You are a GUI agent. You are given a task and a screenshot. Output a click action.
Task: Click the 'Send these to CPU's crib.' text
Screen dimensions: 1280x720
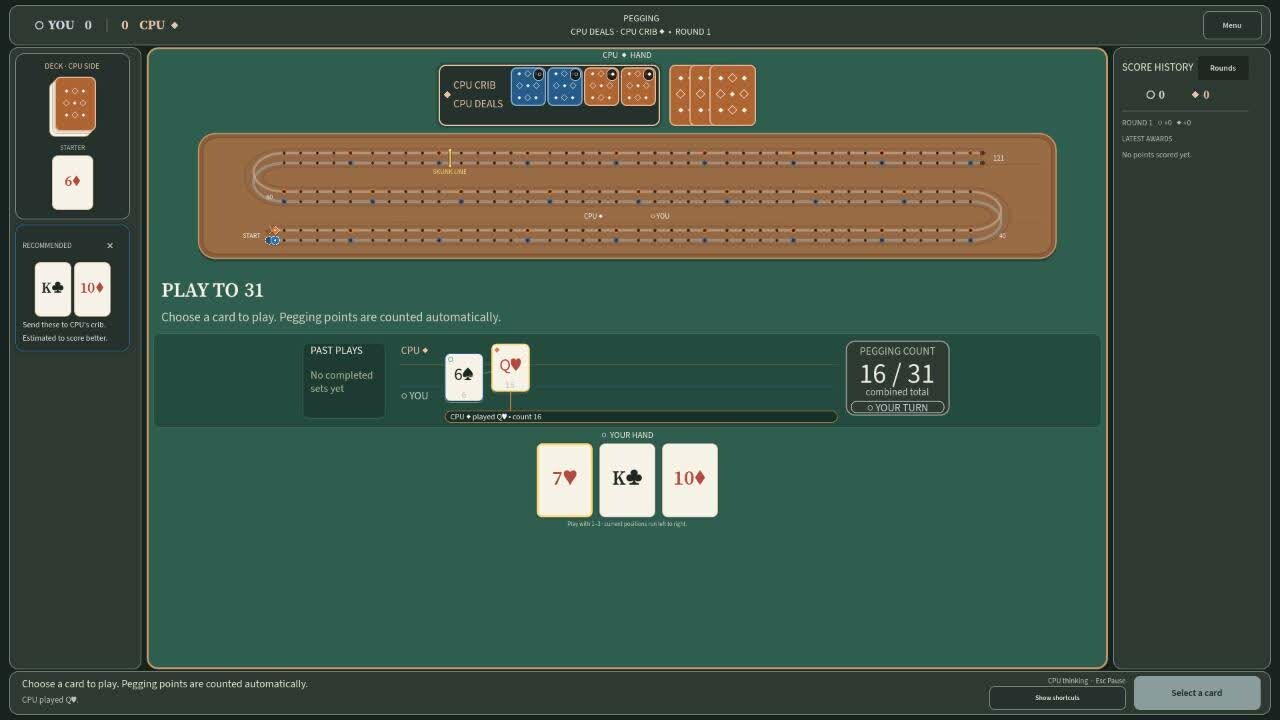[x=64, y=325]
